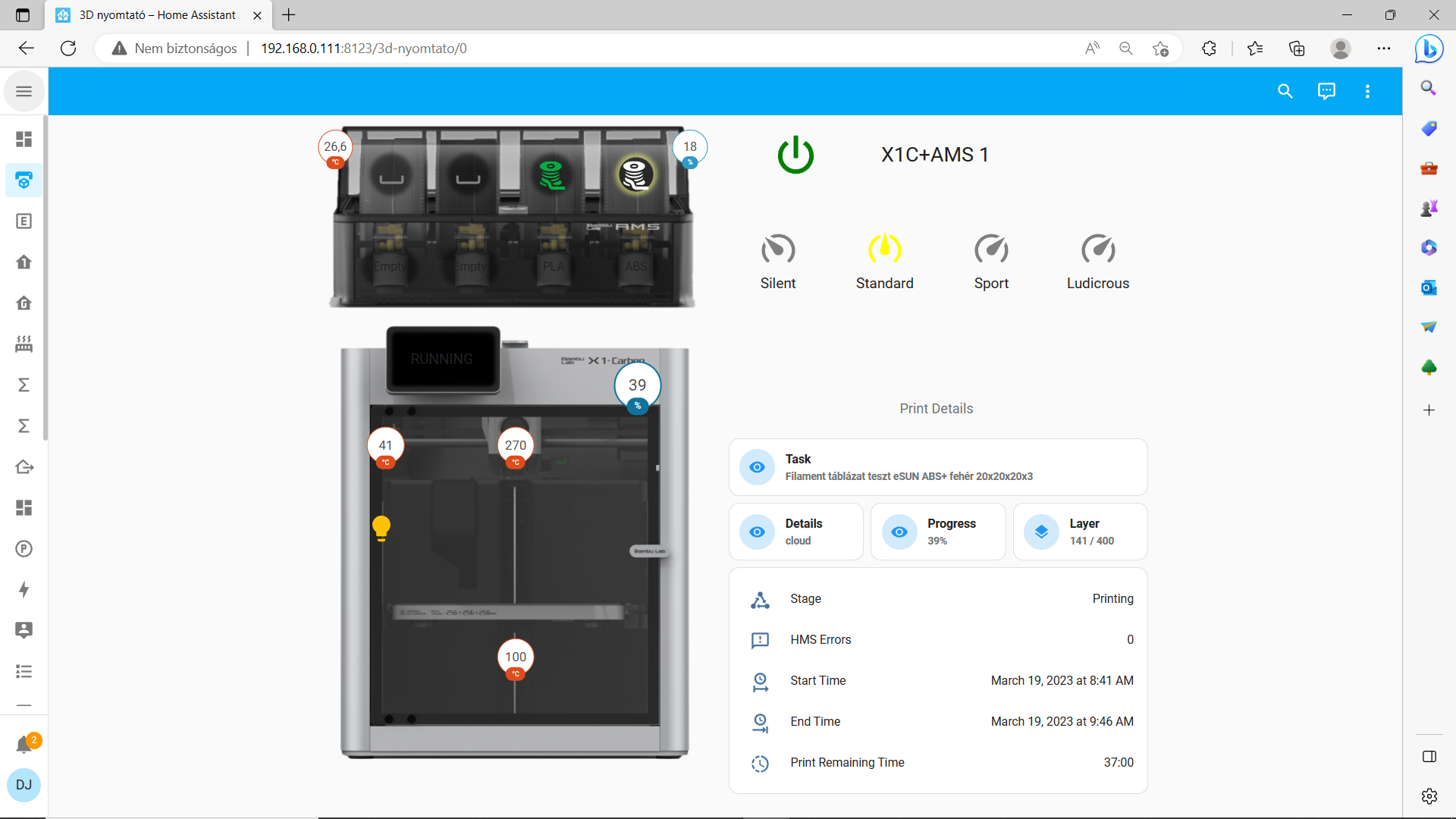The image size is (1456, 819).
Task: Open the Layer 141 / 400 card
Action: [x=1080, y=532]
